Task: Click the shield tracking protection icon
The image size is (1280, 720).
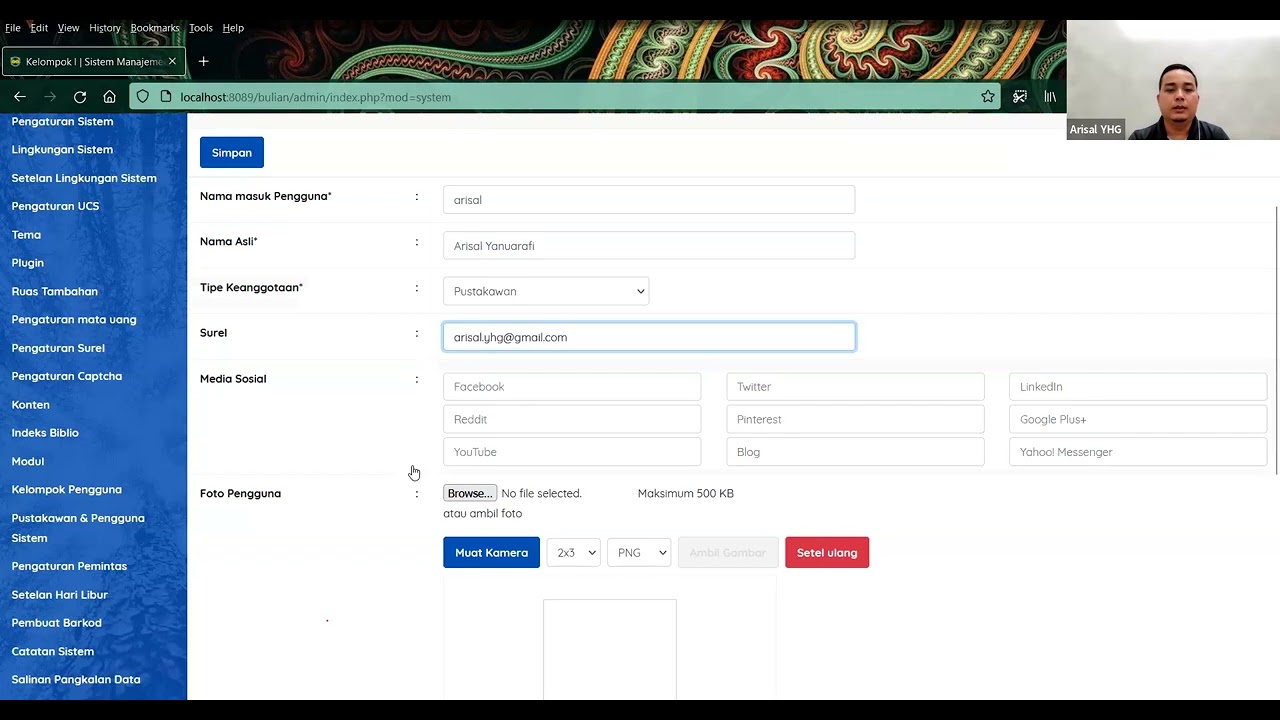Action: click(x=142, y=97)
